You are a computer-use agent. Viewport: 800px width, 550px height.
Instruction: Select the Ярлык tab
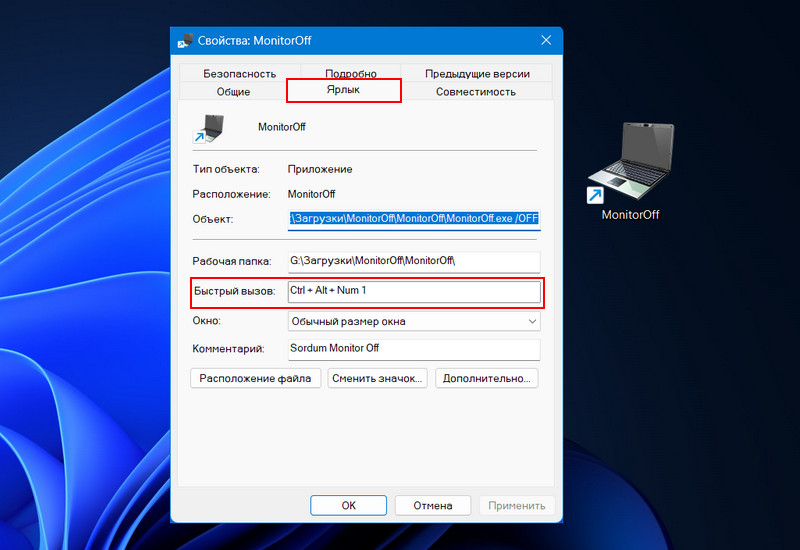(x=343, y=90)
